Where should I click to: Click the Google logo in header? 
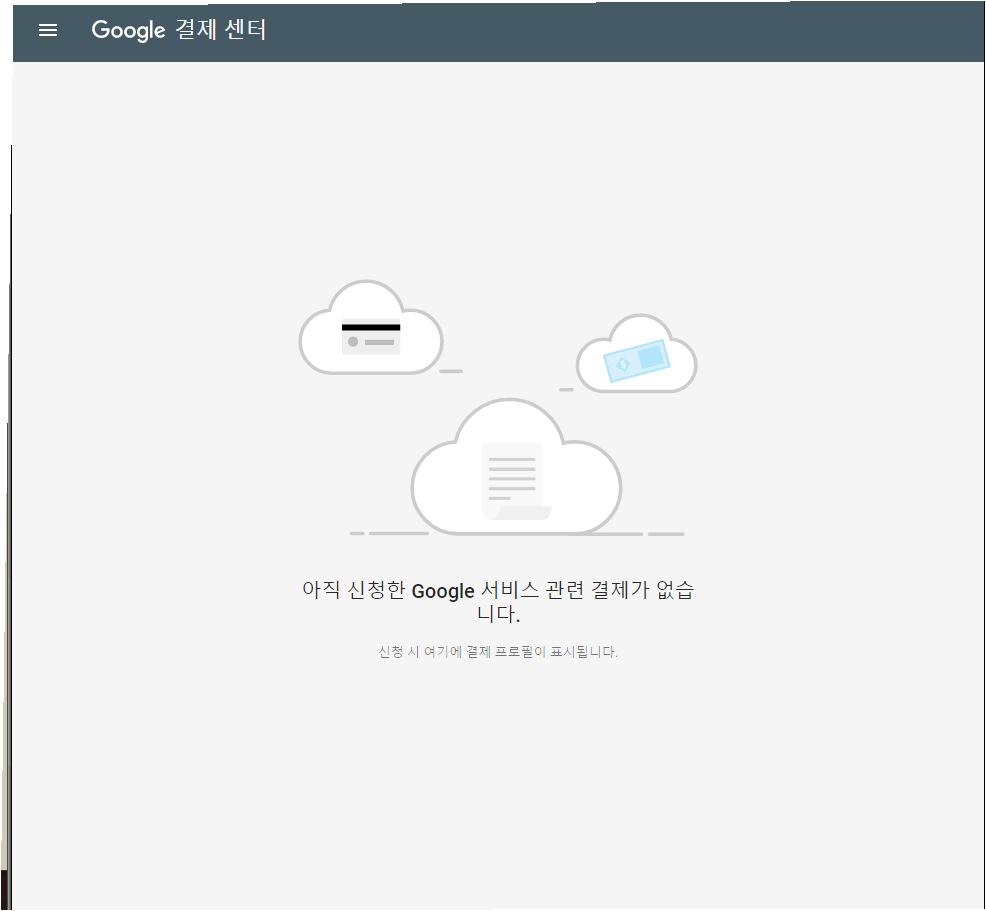(x=127, y=30)
